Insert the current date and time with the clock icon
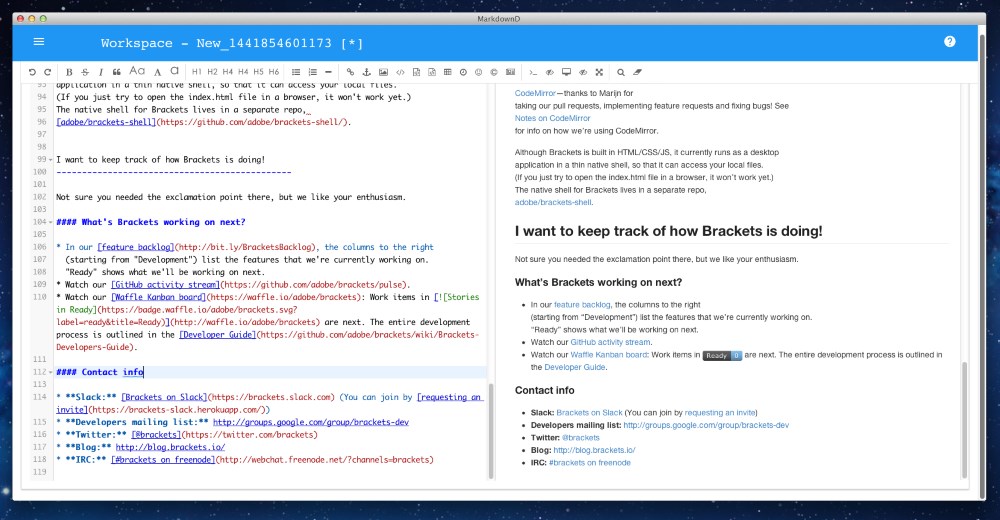This screenshot has width=1000, height=520. [x=463, y=72]
